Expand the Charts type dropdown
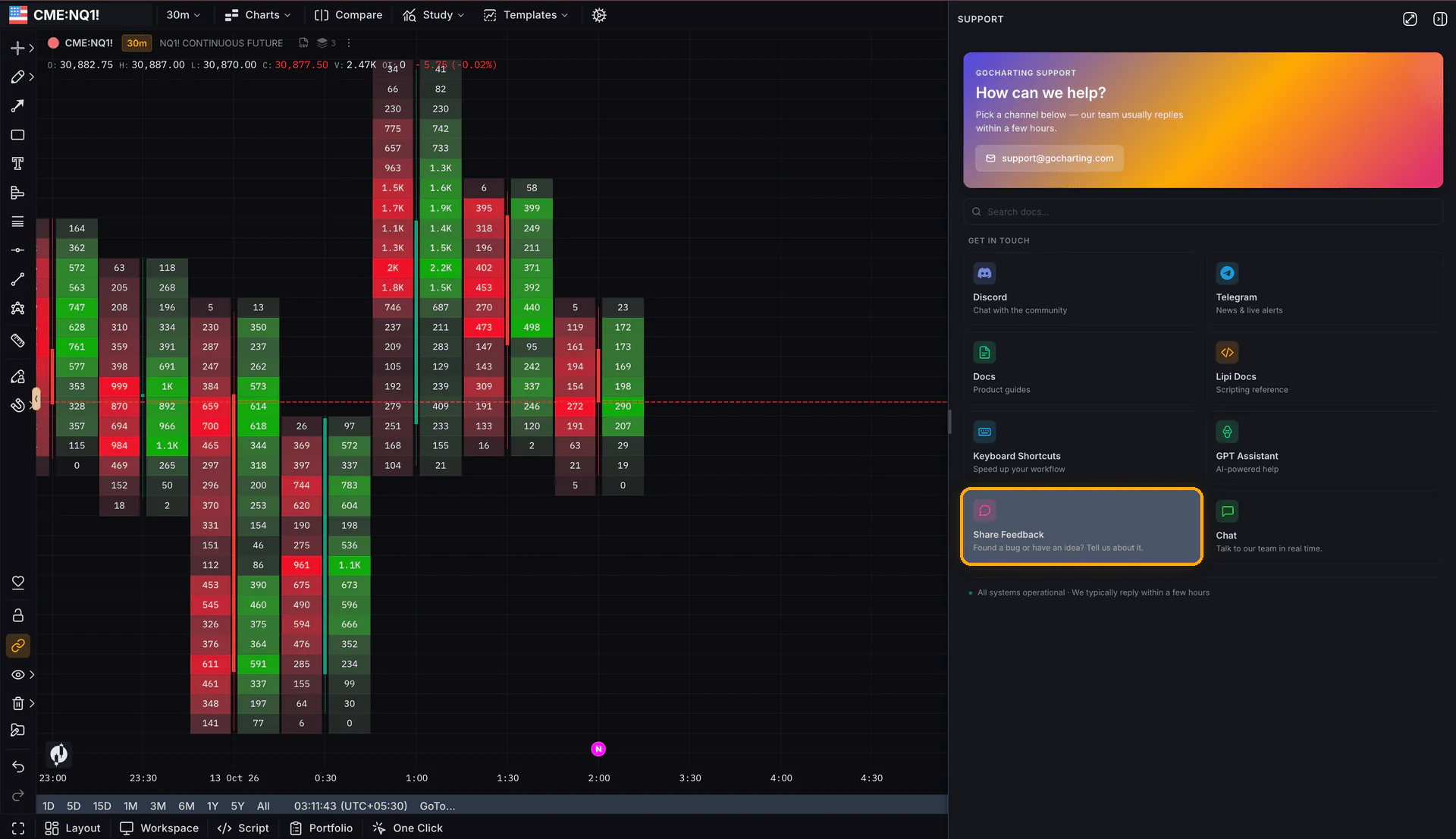 click(258, 15)
